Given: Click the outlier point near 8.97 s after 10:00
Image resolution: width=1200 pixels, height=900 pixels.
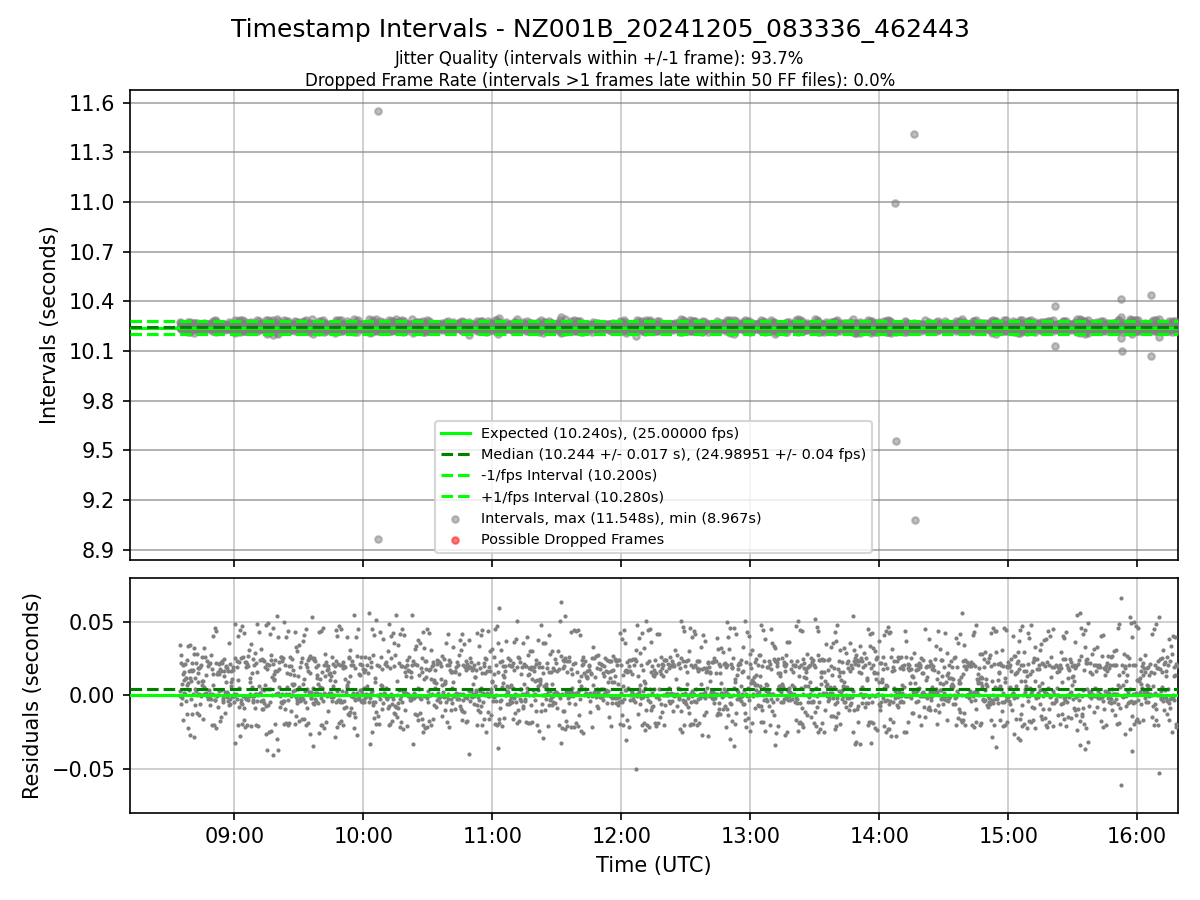Looking at the screenshot, I should point(378,539).
